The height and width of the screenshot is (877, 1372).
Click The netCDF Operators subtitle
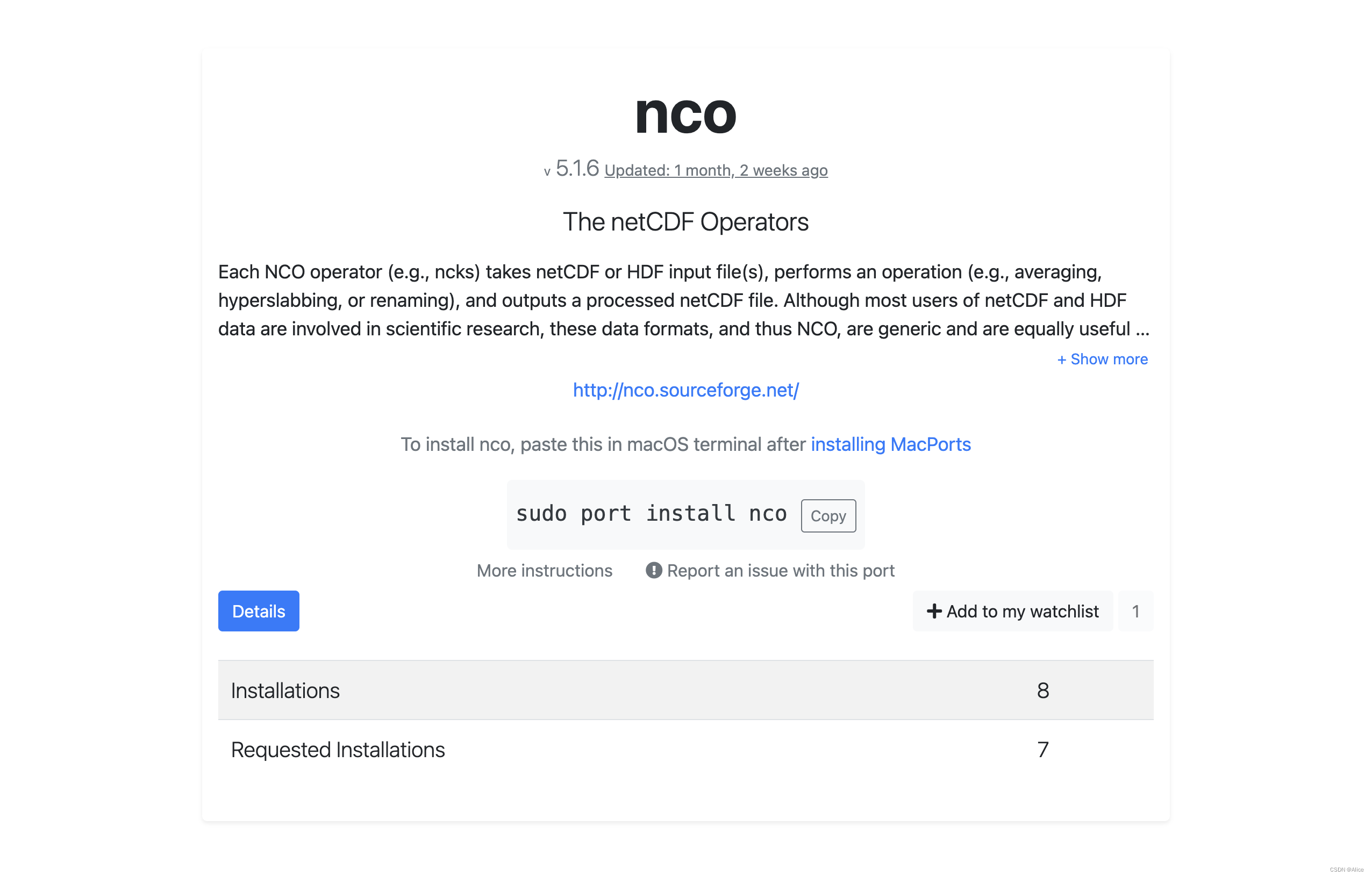click(685, 222)
